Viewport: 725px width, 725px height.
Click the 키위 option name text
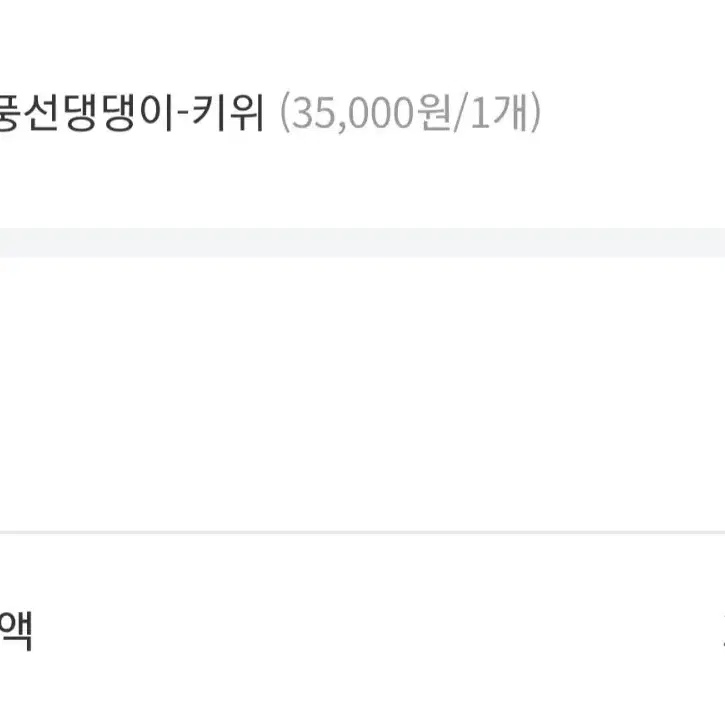228,112
